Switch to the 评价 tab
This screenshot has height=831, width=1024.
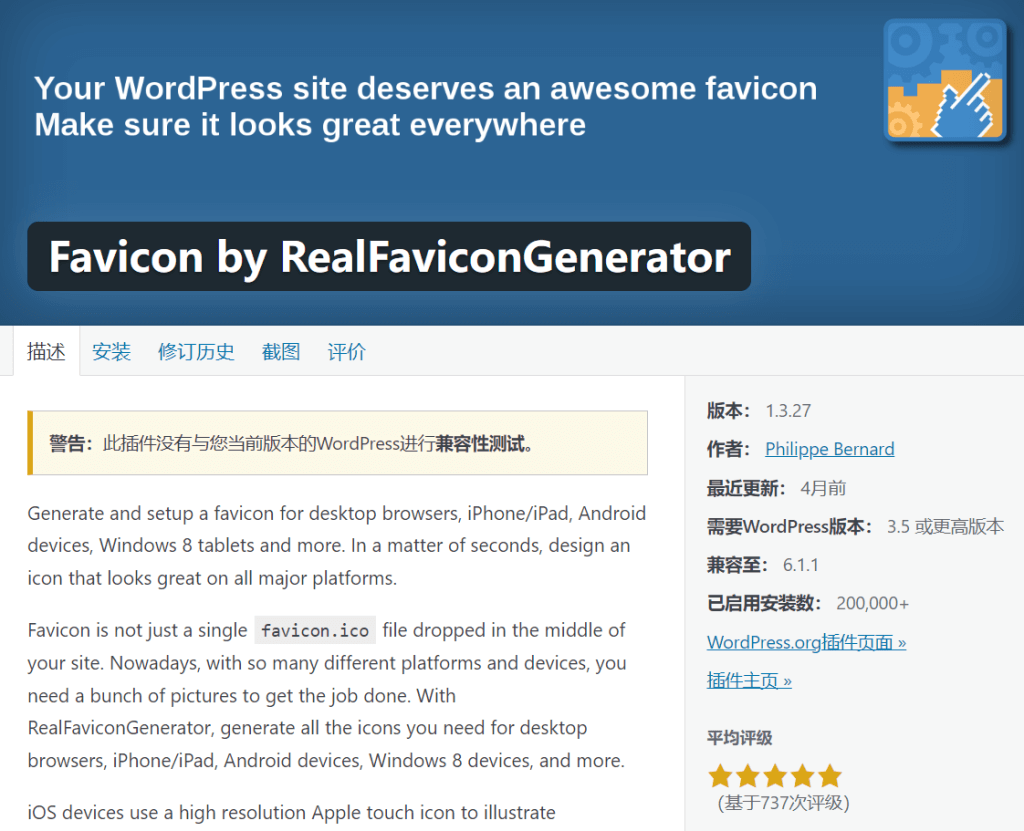point(346,351)
